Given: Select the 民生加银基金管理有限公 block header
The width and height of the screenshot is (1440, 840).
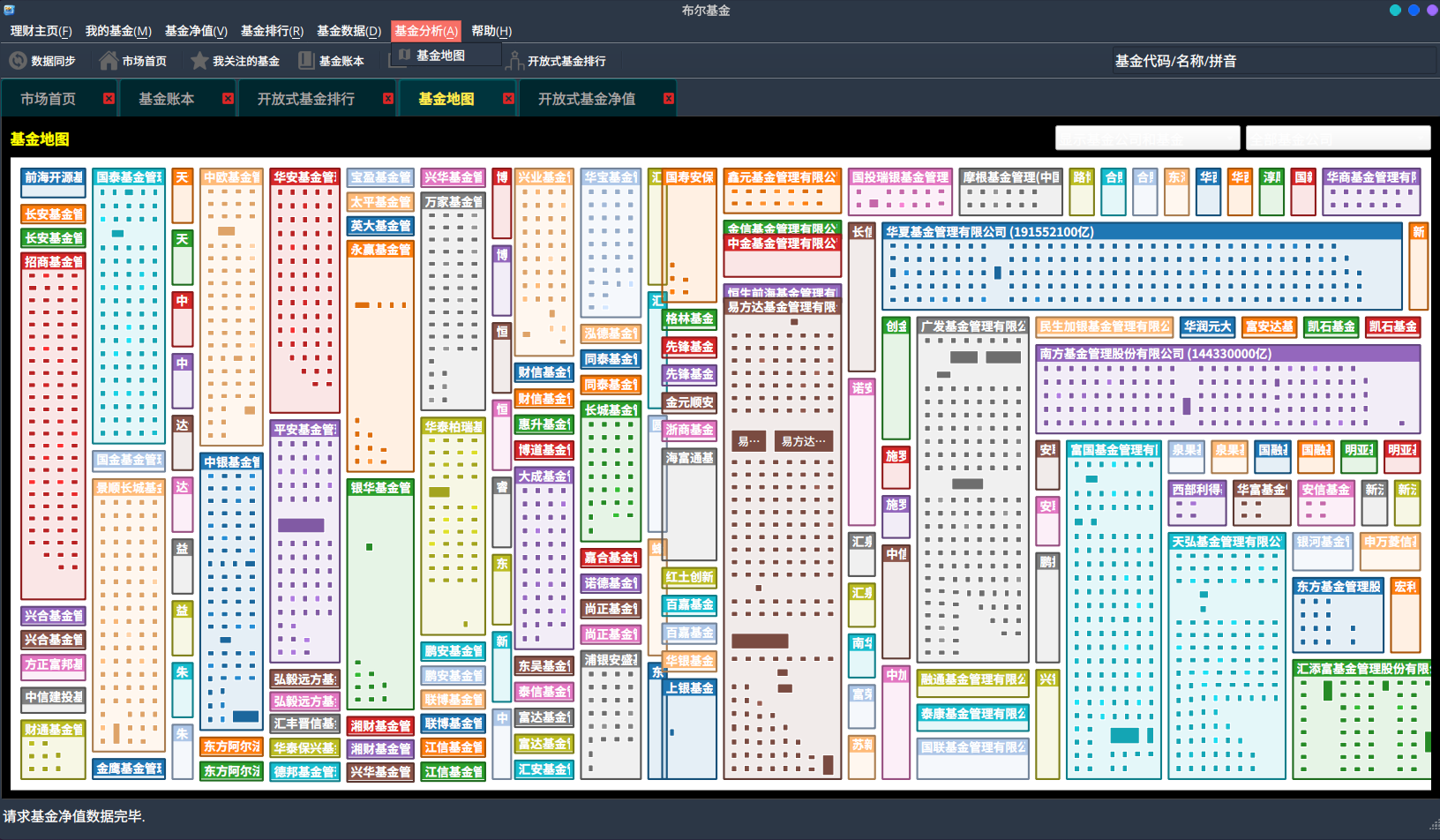Looking at the screenshot, I should [1105, 326].
